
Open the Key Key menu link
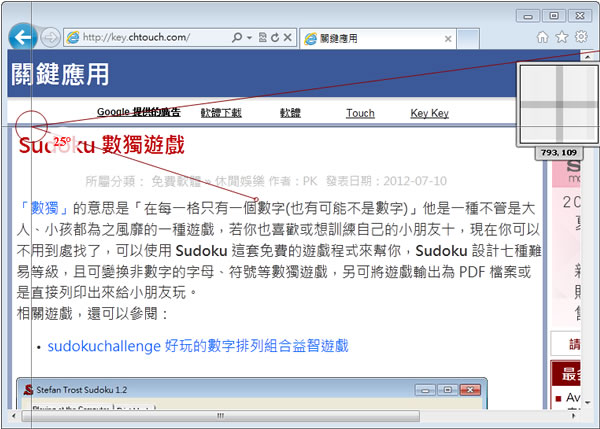tap(429, 113)
